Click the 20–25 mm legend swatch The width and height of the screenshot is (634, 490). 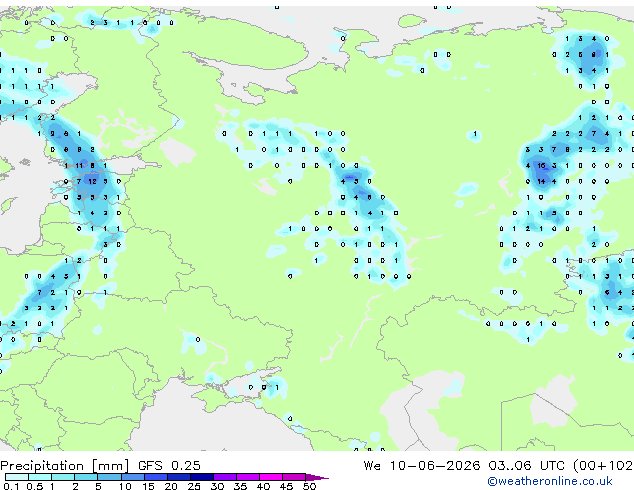click(178, 477)
